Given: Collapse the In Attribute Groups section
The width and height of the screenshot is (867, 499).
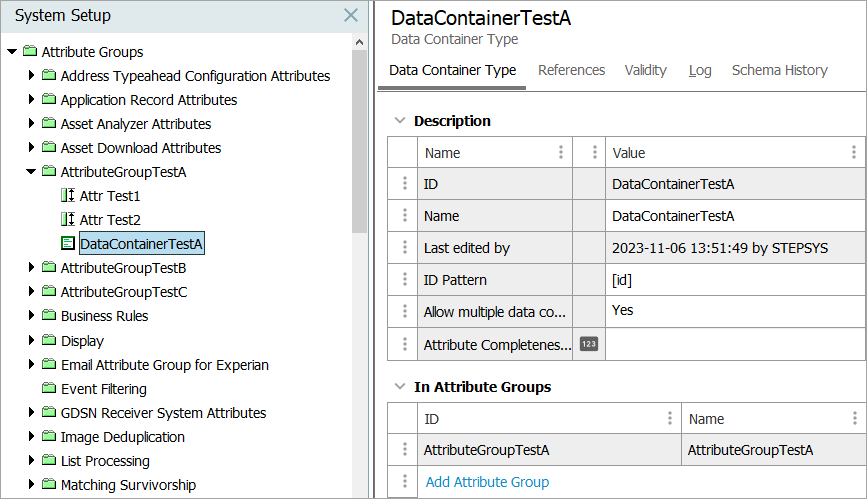Looking at the screenshot, I should pyautogui.click(x=400, y=387).
